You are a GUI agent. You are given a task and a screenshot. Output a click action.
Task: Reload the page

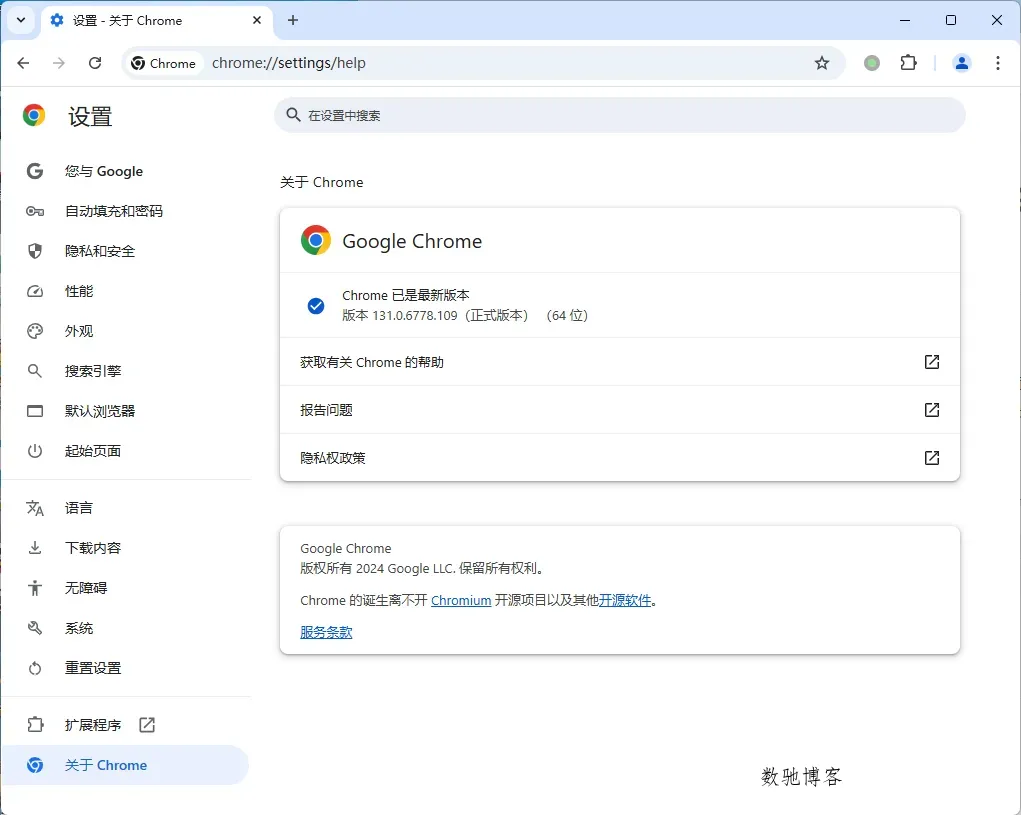95,63
